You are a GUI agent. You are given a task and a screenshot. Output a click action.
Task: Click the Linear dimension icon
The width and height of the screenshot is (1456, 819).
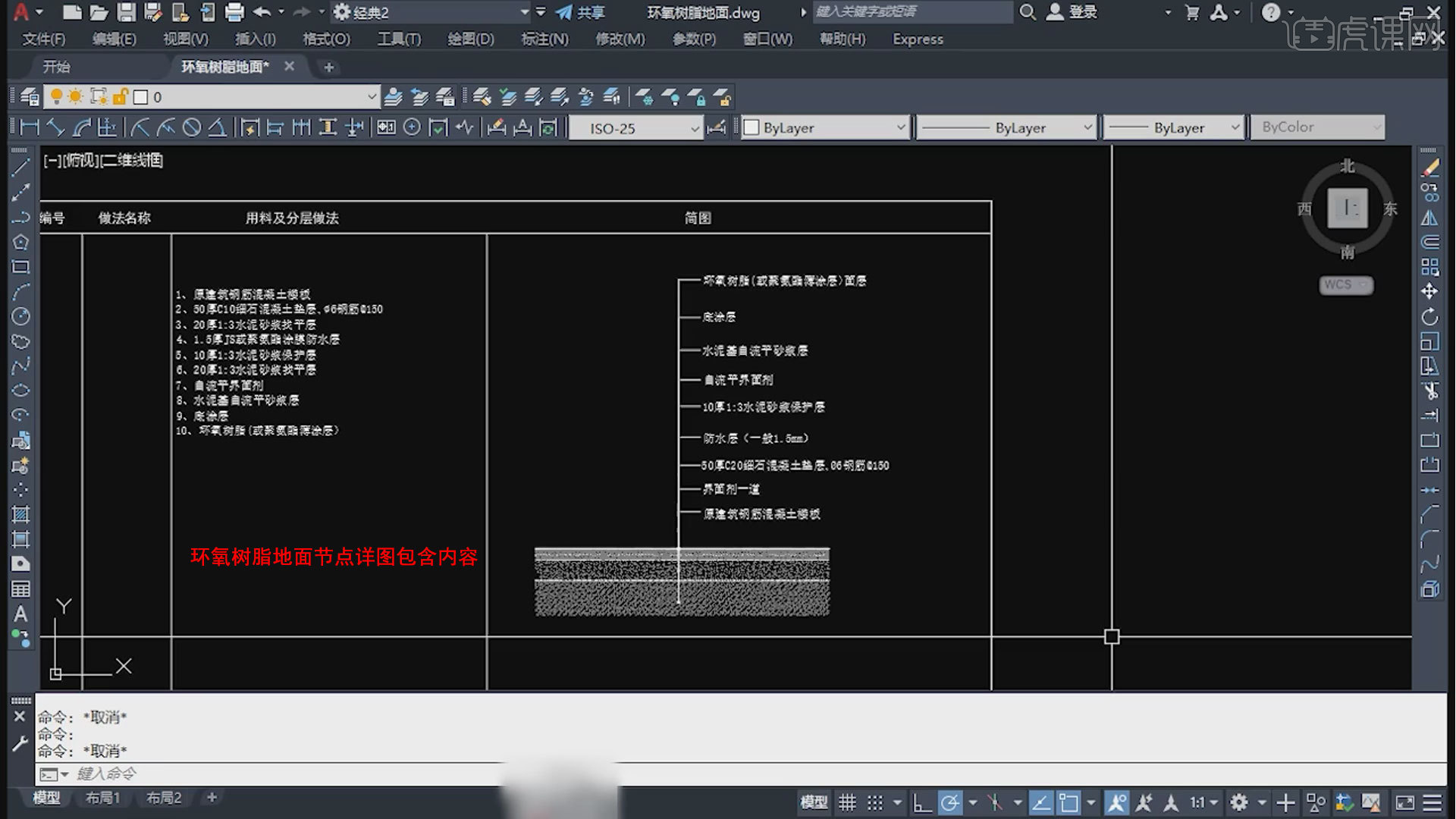[x=30, y=127]
